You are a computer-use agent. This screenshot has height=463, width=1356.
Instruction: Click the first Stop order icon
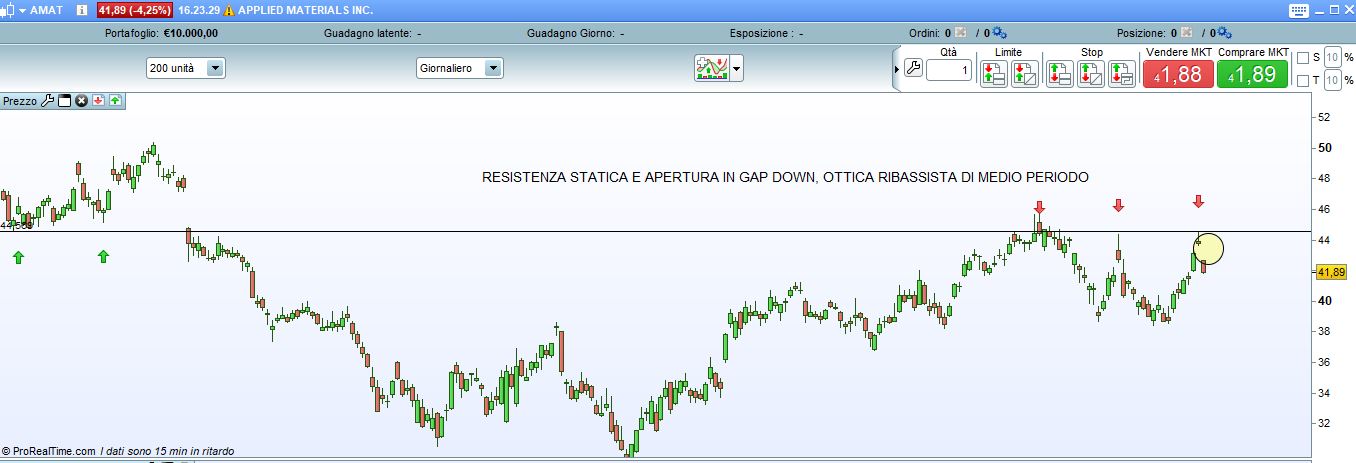coord(1059,73)
